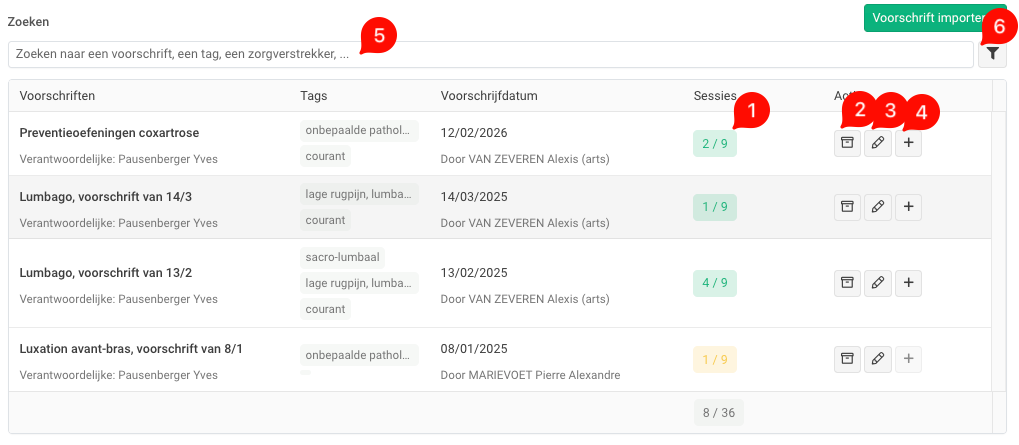Image resolution: width=1019 pixels, height=445 pixels.
Task: Archive the Lumbago 14/3 prescription
Action: (847, 207)
